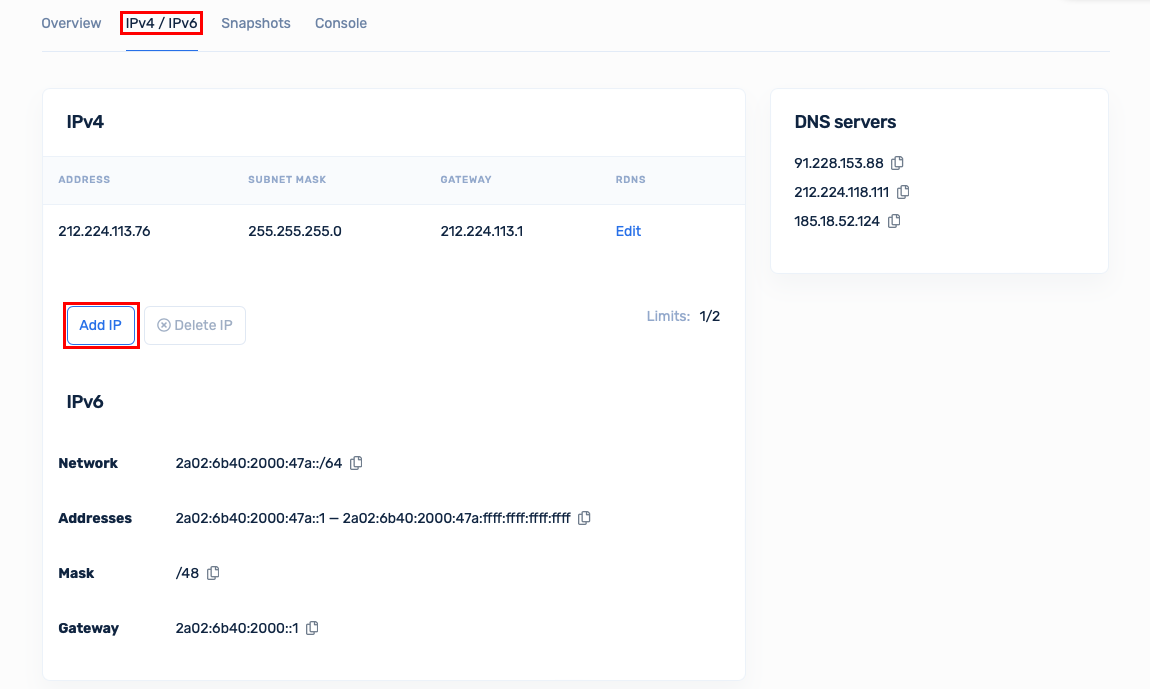The height and width of the screenshot is (689, 1150).
Task: Click the Delete IP button
Action: 195,325
